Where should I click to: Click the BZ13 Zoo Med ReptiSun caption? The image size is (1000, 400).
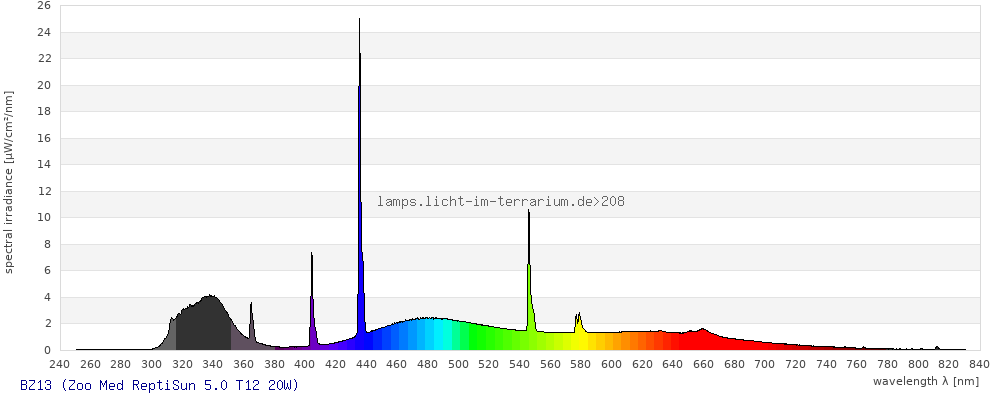tap(159, 385)
